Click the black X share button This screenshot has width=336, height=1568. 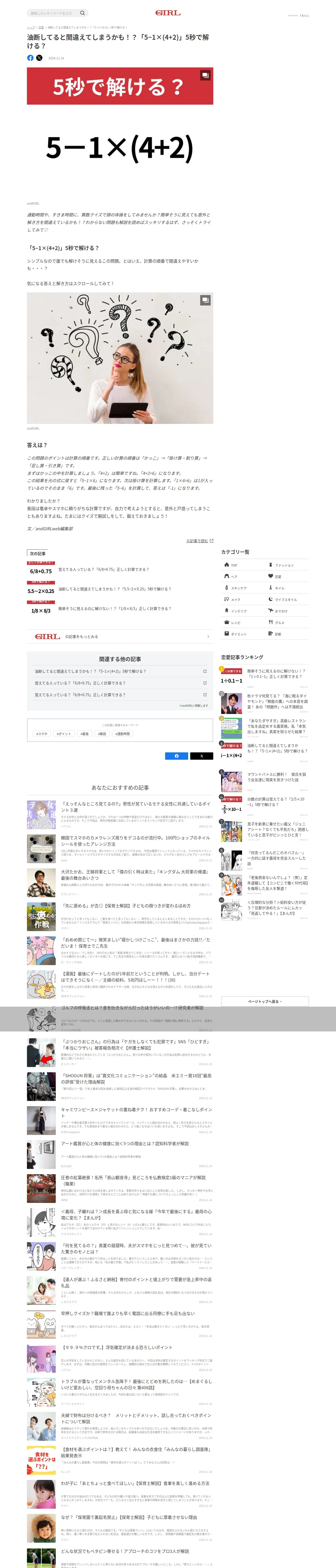point(202,756)
